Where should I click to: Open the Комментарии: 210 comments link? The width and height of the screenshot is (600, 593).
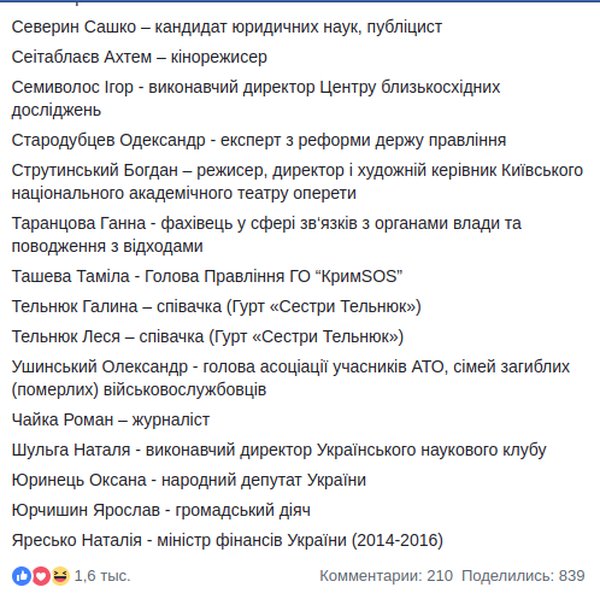pyautogui.click(x=386, y=576)
